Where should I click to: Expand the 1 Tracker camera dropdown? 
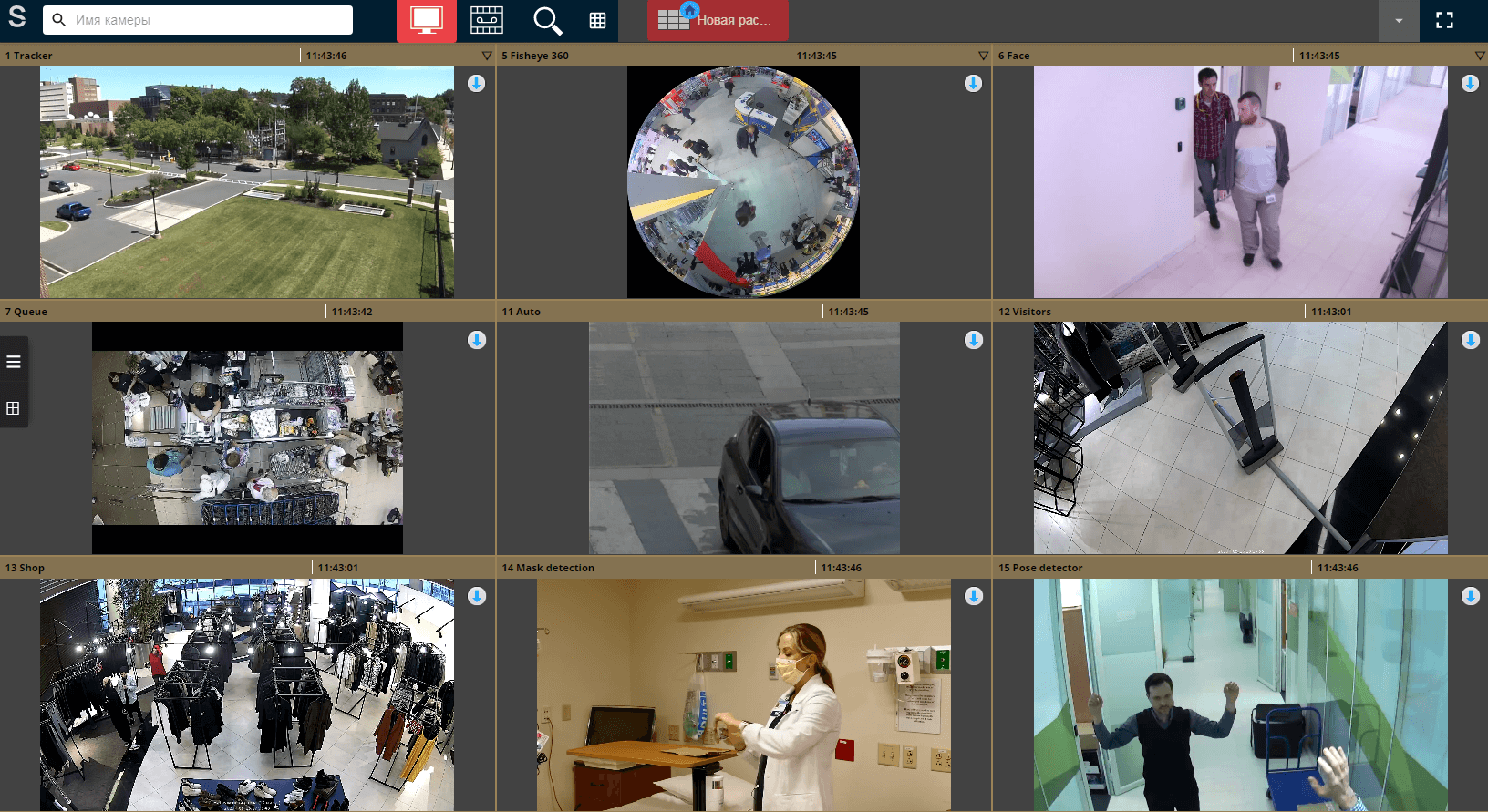[x=487, y=56]
